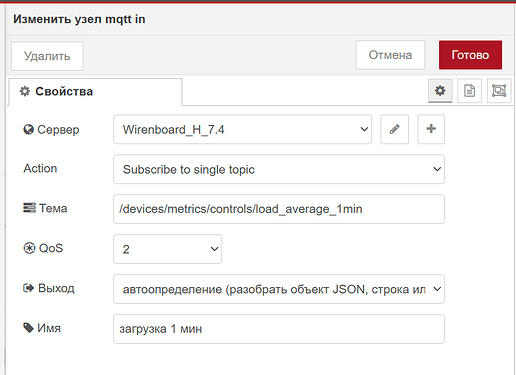This screenshot has width=516, height=375.
Task: Click the Выход label text
Action: [x=56, y=288]
